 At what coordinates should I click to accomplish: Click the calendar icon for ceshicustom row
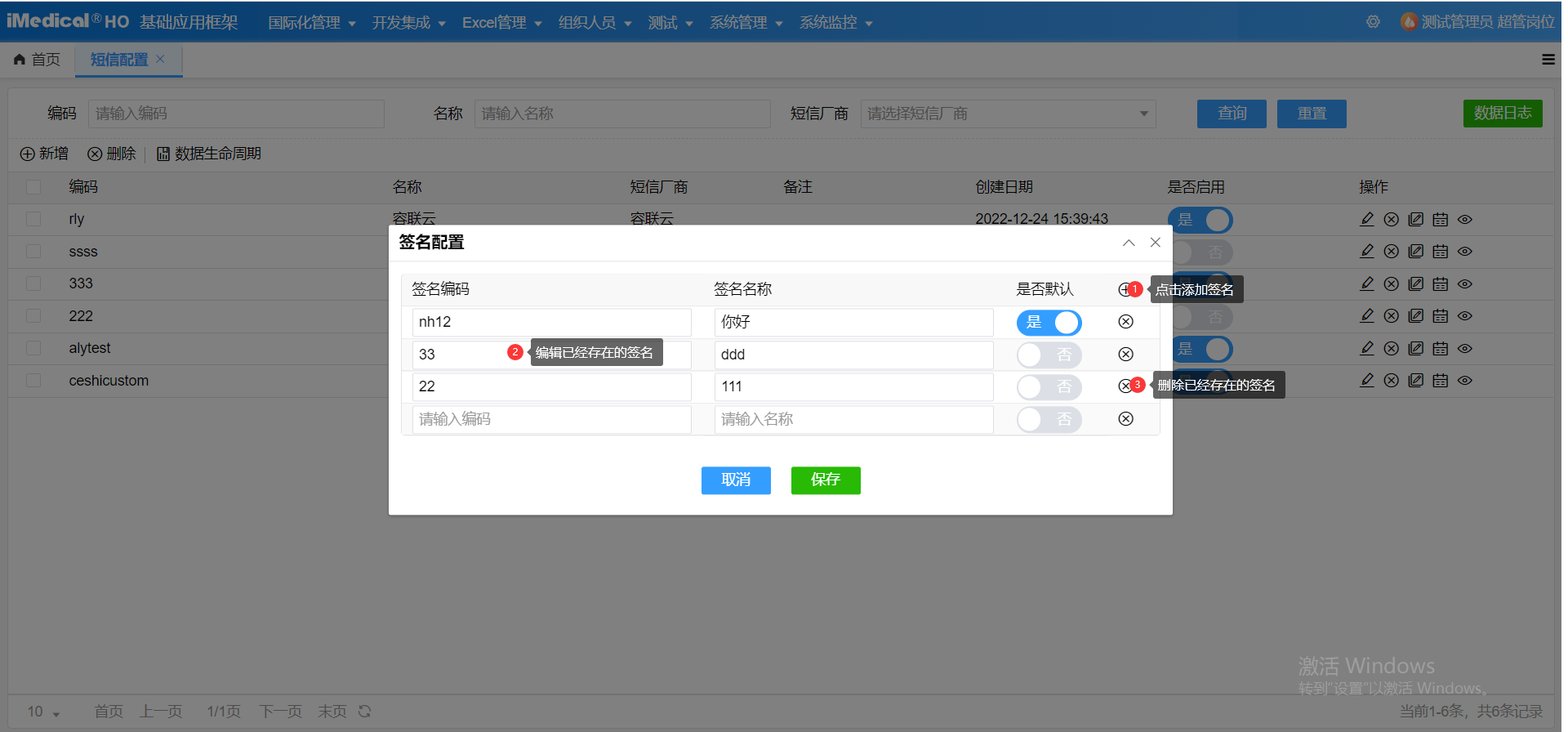[1440, 381]
